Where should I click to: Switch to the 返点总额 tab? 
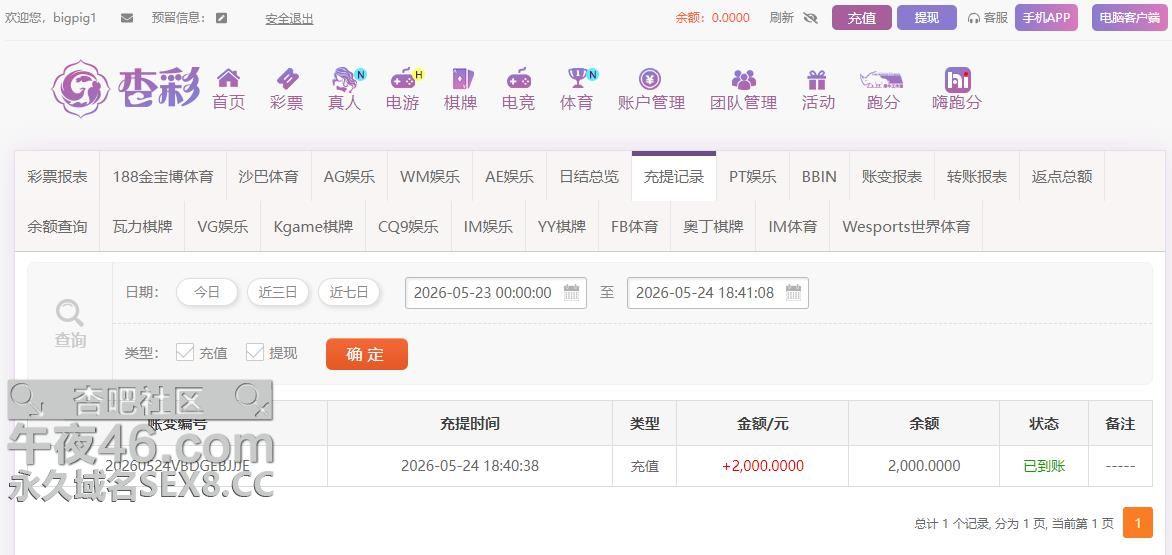coord(1062,177)
